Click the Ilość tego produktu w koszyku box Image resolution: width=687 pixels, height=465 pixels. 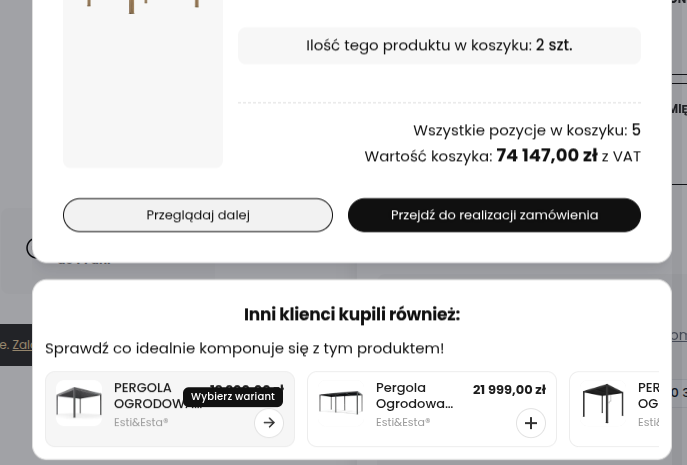pyautogui.click(x=439, y=46)
